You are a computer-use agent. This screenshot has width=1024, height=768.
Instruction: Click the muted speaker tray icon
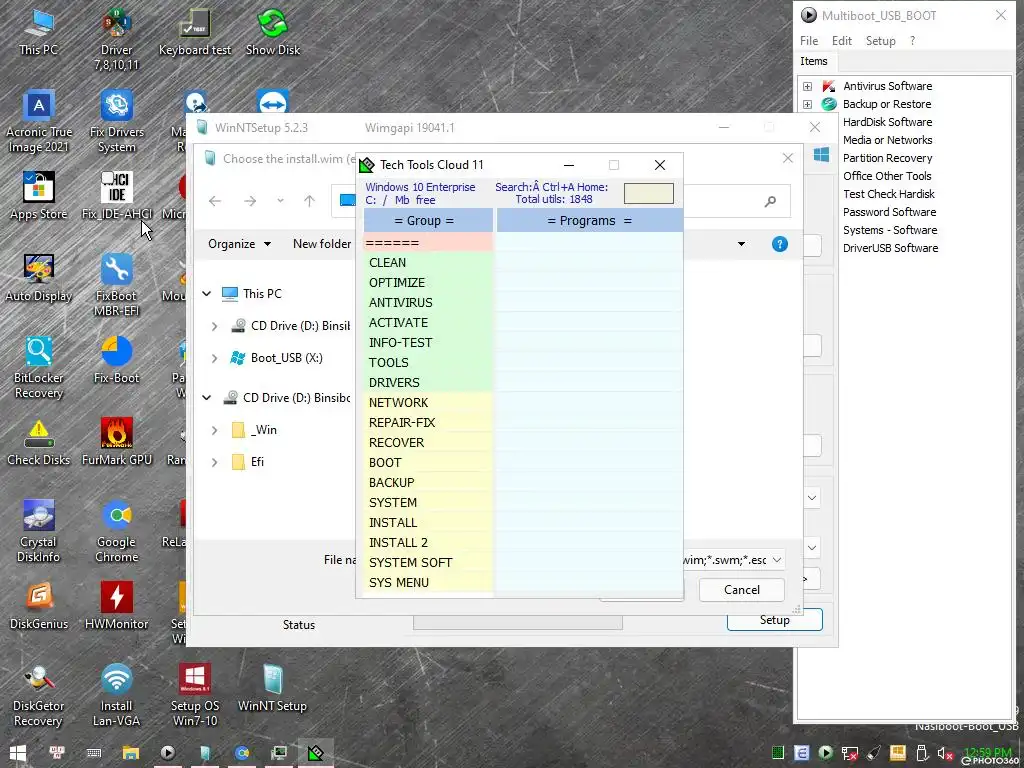pos(945,753)
